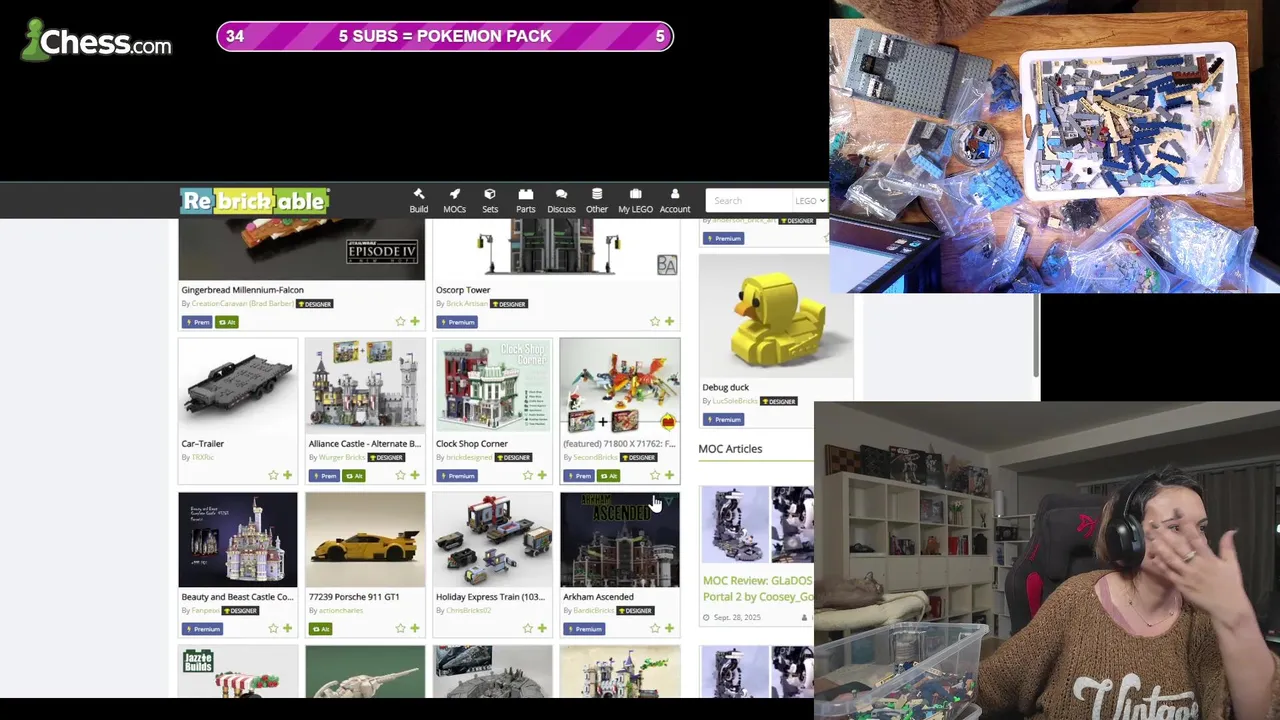Open the Sets menu
Image resolution: width=1280 pixels, height=720 pixels.
[x=490, y=200]
